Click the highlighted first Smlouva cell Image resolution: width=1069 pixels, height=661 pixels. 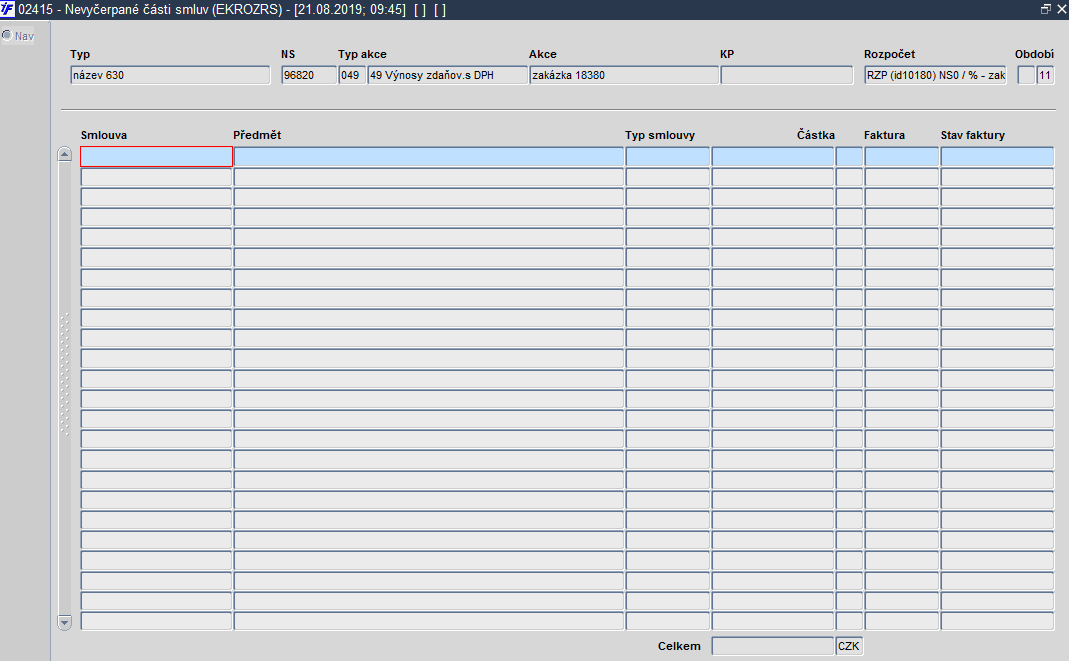(156, 157)
